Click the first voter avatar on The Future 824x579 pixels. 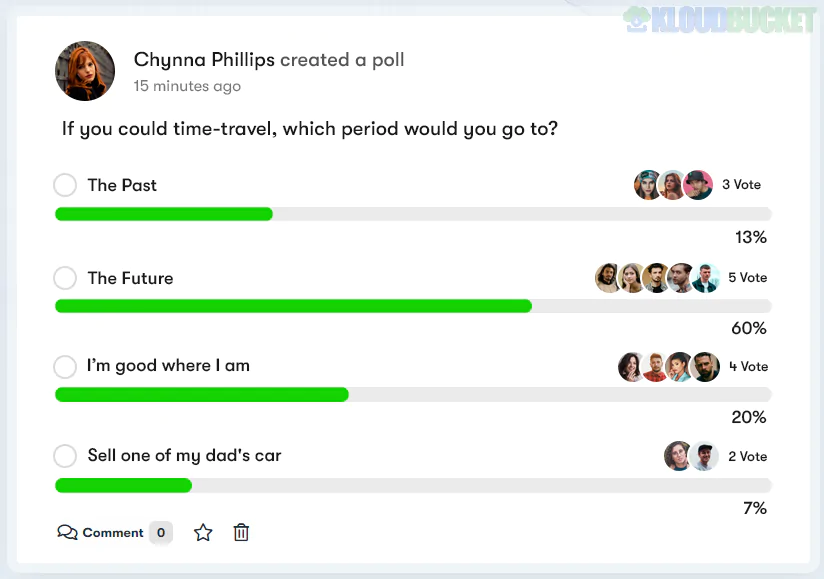tap(608, 277)
